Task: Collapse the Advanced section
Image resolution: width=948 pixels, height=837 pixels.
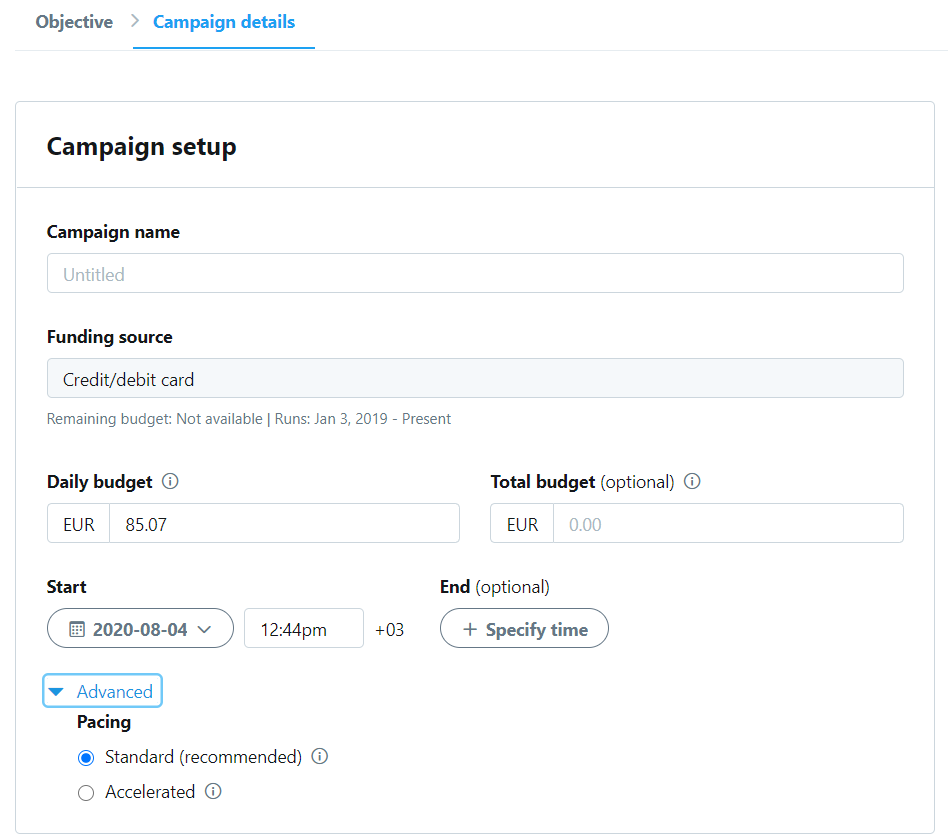Action: pyautogui.click(x=102, y=691)
